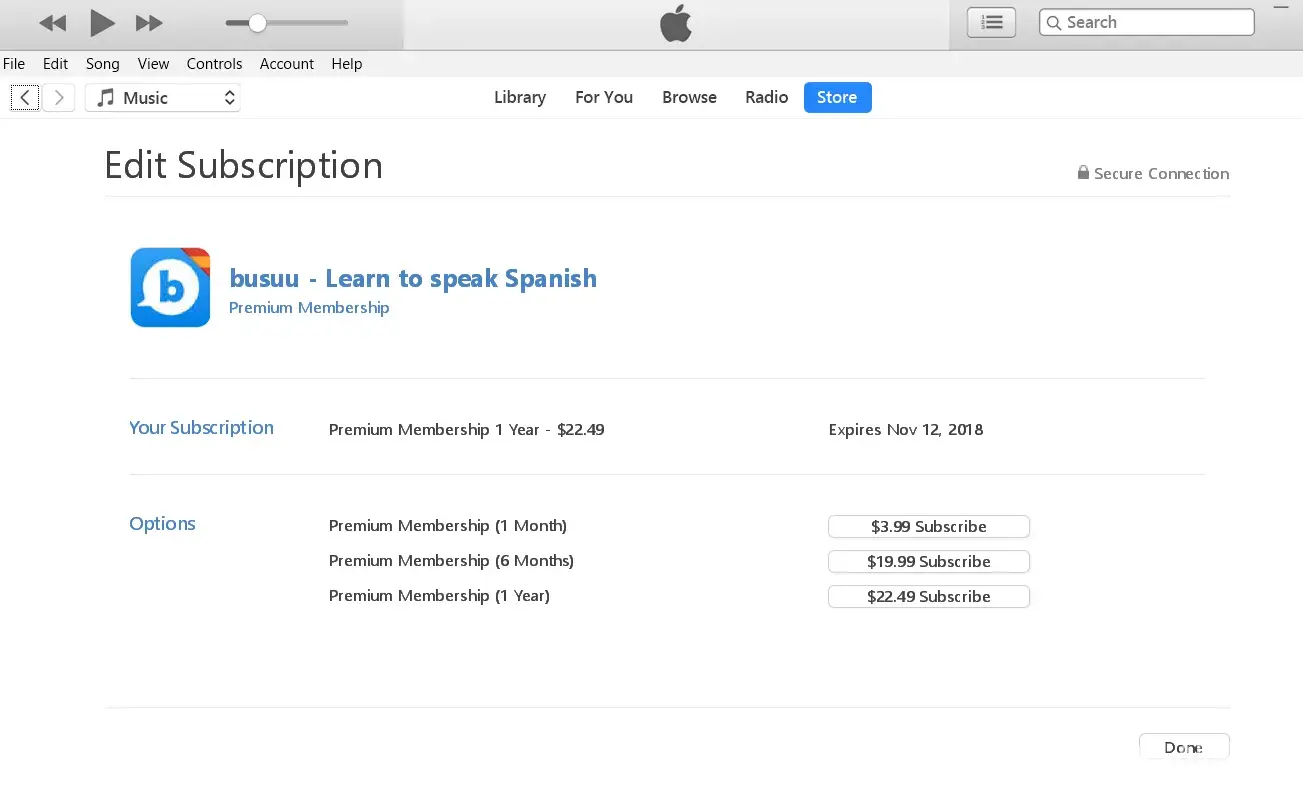Switch to the Radio tab
This screenshot has height=805, width=1303.
tap(767, 98)
